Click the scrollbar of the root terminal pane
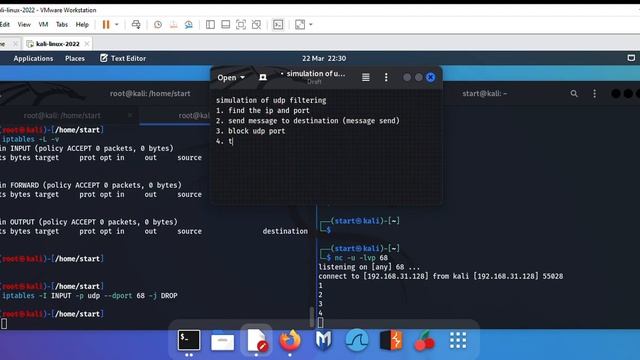 coord(312,317)
